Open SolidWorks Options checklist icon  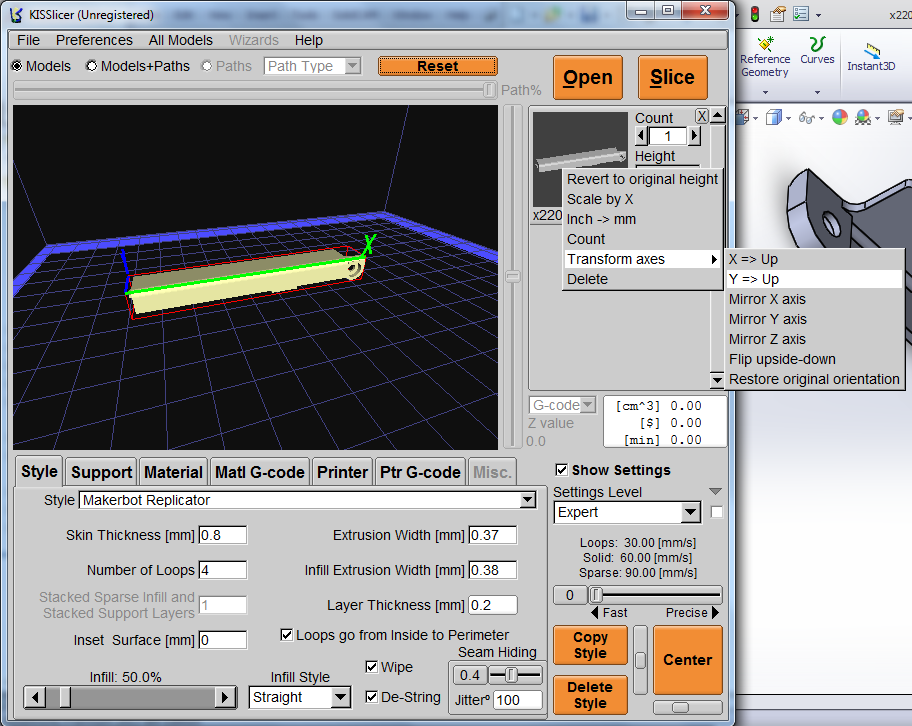point(801,14)
